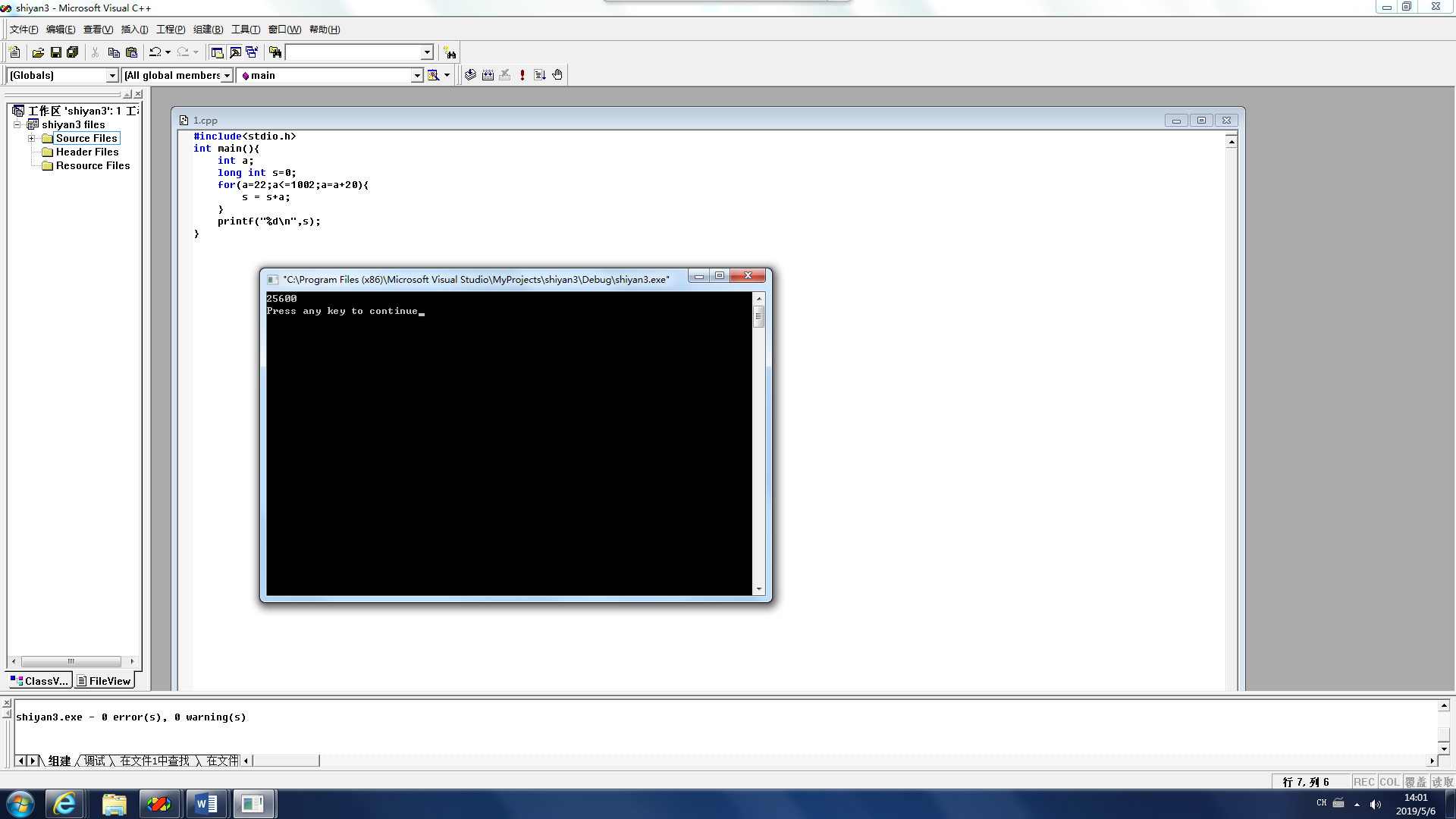1456x819 pixels.
Task: Click the Build icon in build toolbar
Action: click(488, 74)
